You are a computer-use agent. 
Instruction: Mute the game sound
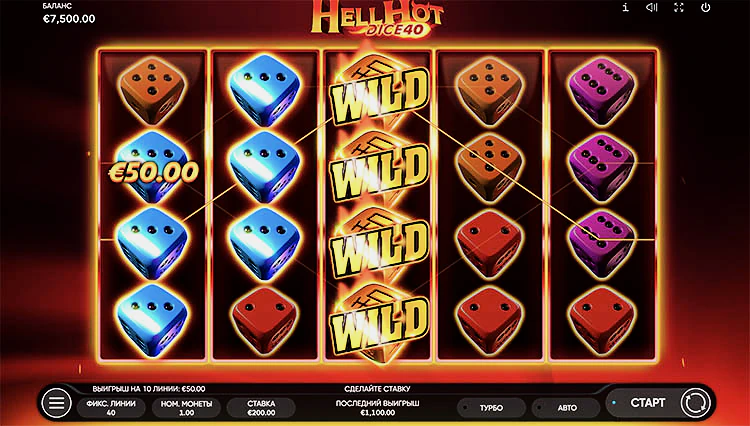(x=651, y=8)
